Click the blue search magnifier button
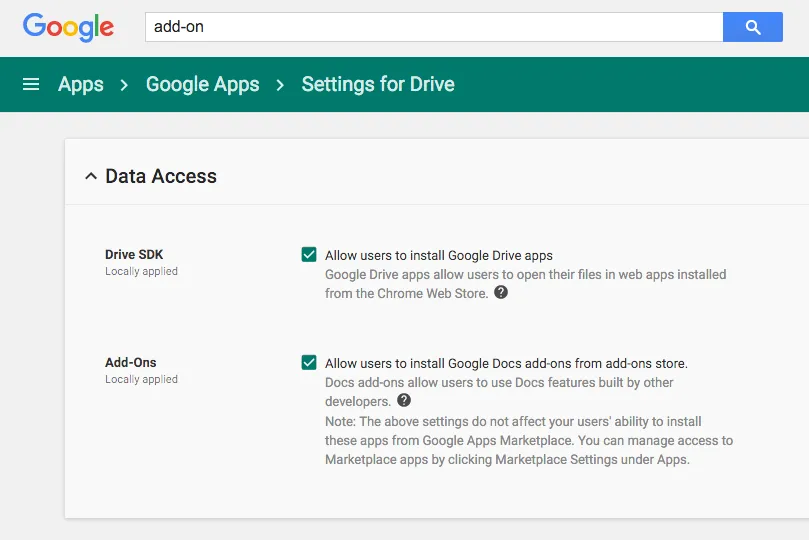The width and height of the screenshot is (809, 540). 753,27
